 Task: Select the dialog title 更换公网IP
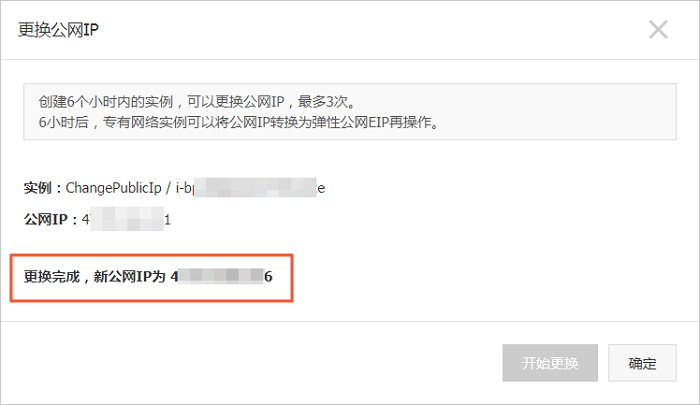click(x=58, y=30)
